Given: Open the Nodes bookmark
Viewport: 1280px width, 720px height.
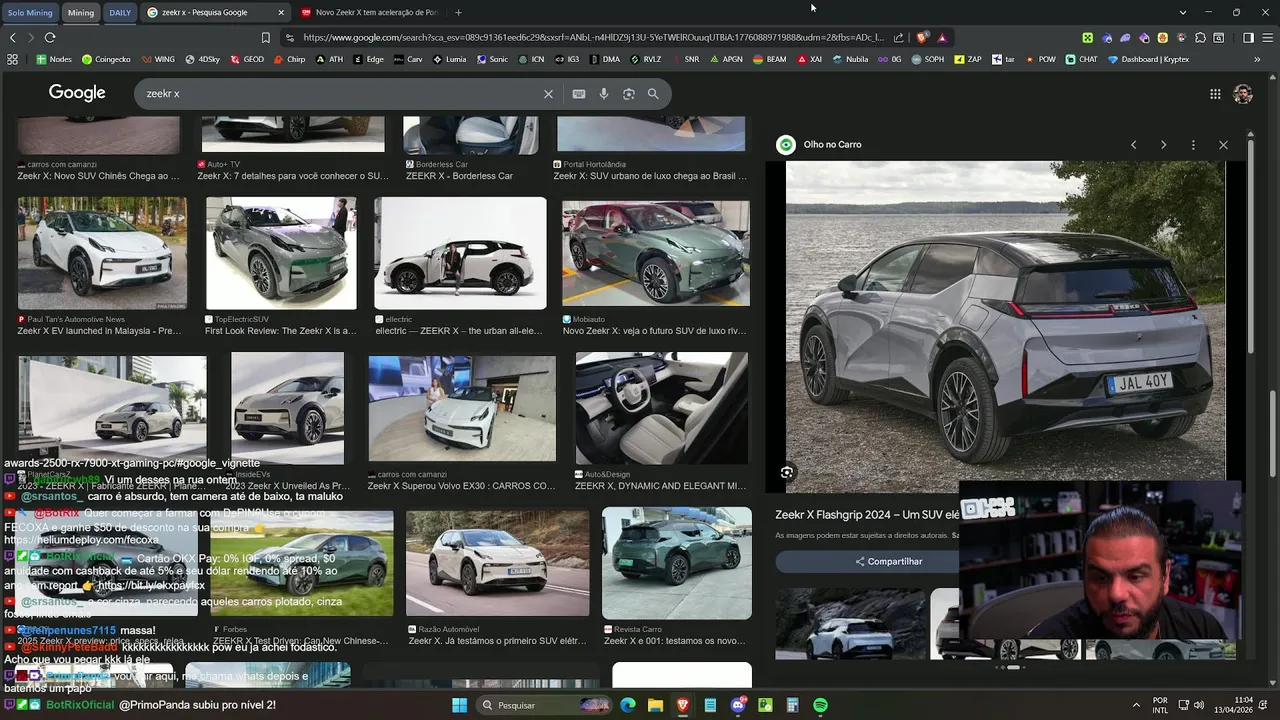Looking at the screenshot, I should (54, 59).
